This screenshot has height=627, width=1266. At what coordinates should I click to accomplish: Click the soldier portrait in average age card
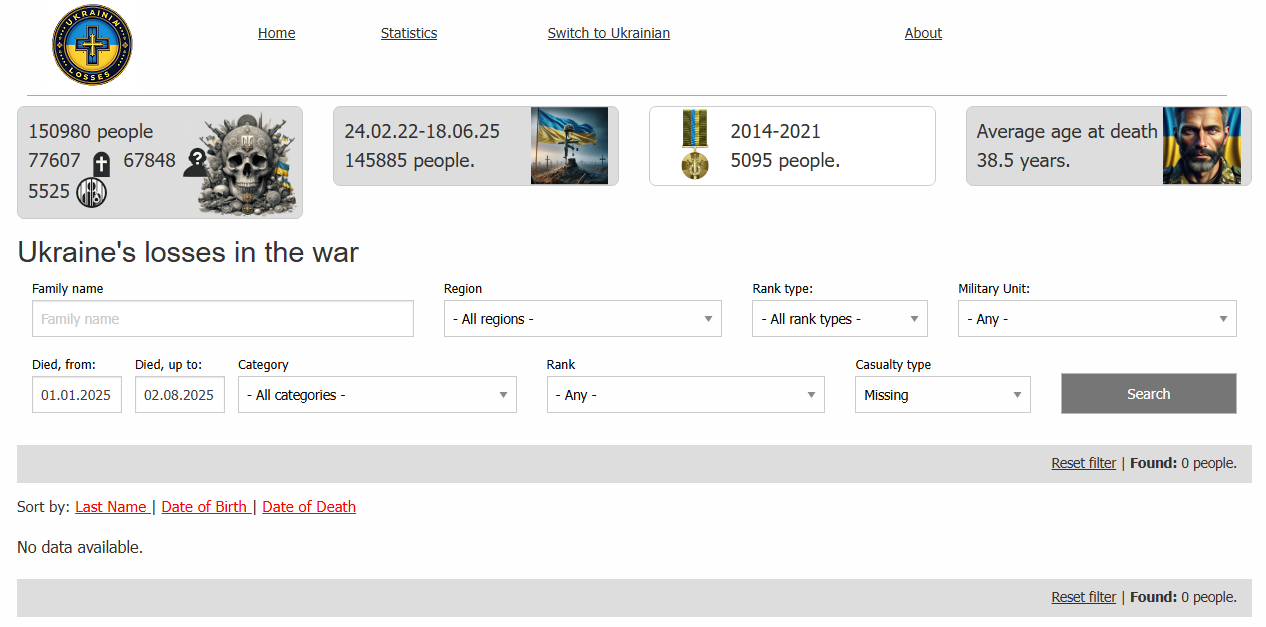pos(1201,146)
